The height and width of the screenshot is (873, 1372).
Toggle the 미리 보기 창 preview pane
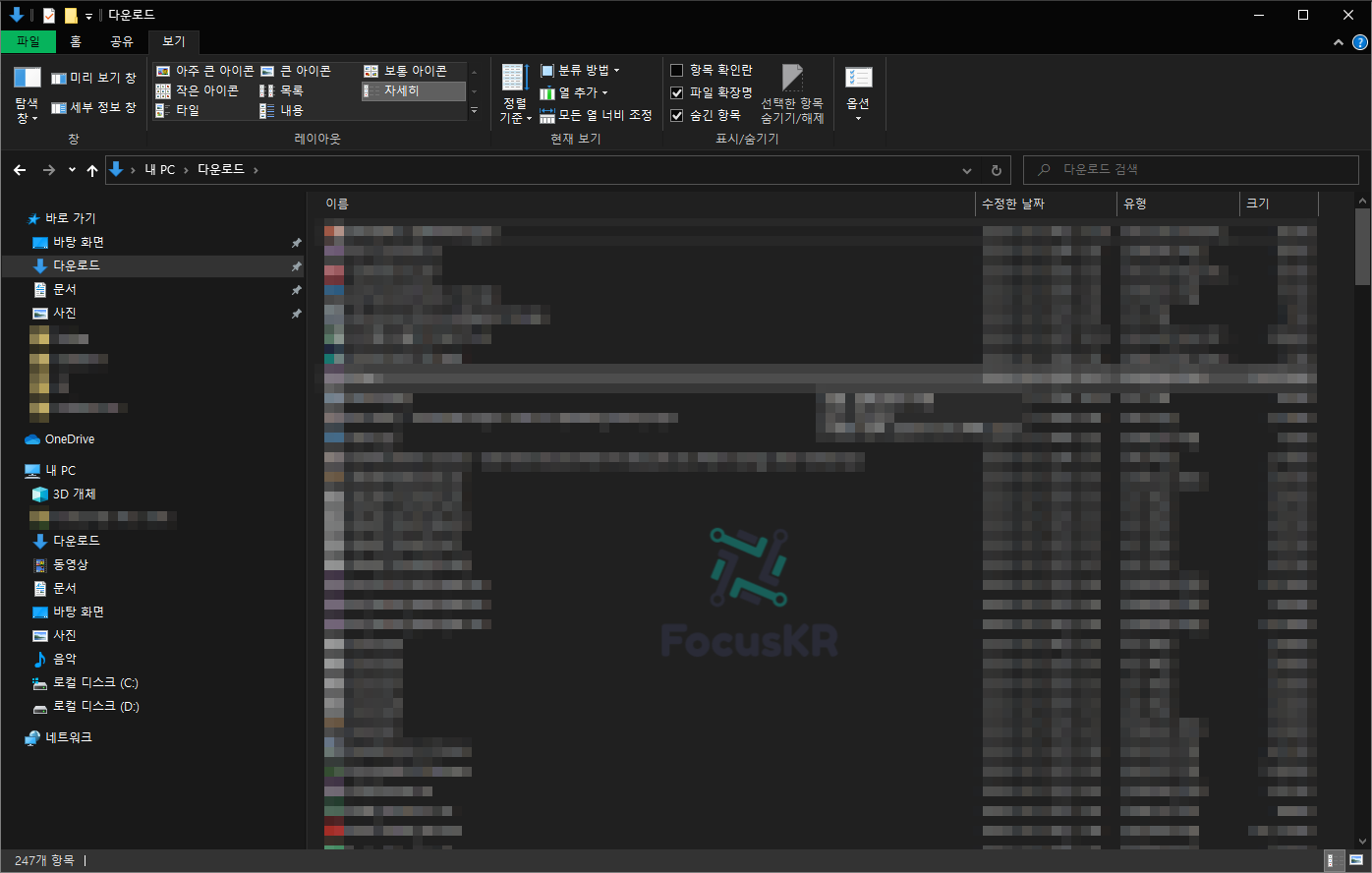click(93, 78)
